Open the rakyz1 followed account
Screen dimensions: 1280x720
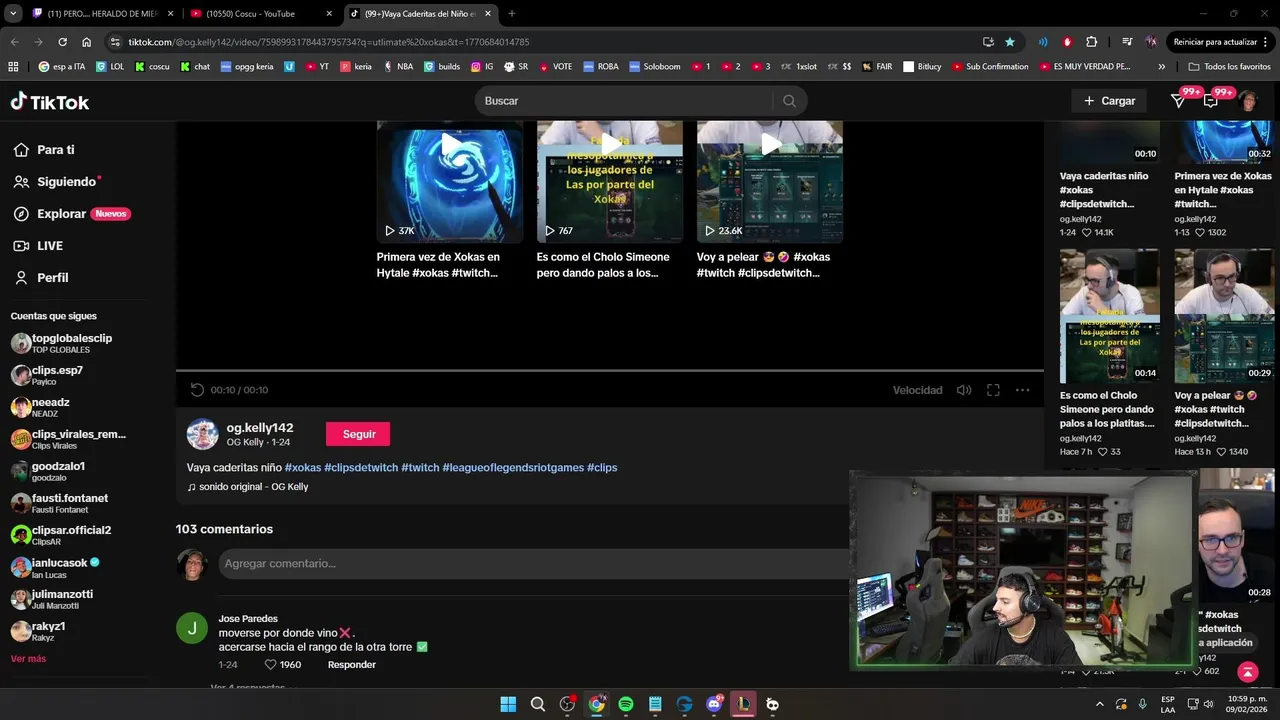point(38,631)
